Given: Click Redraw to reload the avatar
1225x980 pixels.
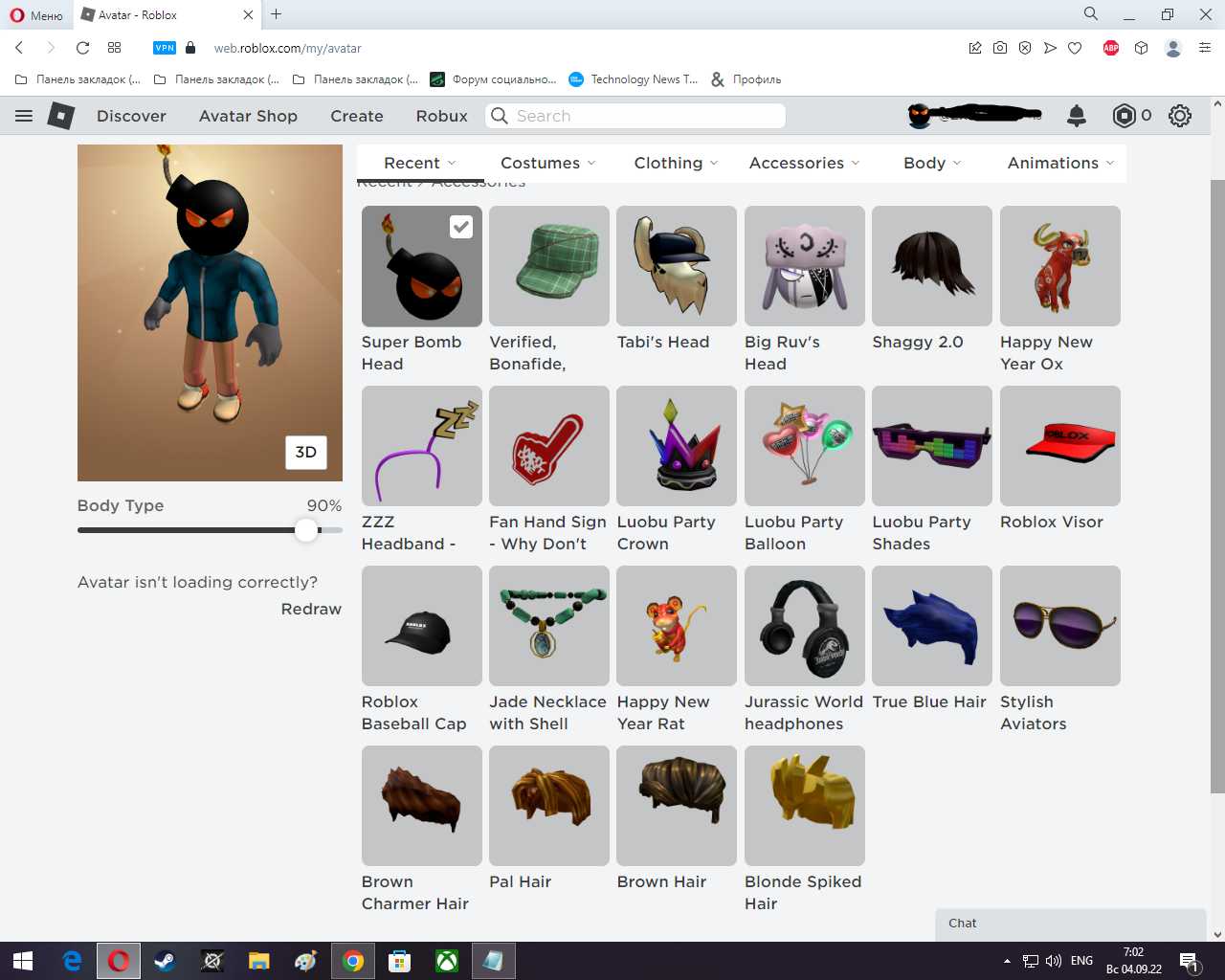Looking at the screenshot, I should (x=311, y=609).
